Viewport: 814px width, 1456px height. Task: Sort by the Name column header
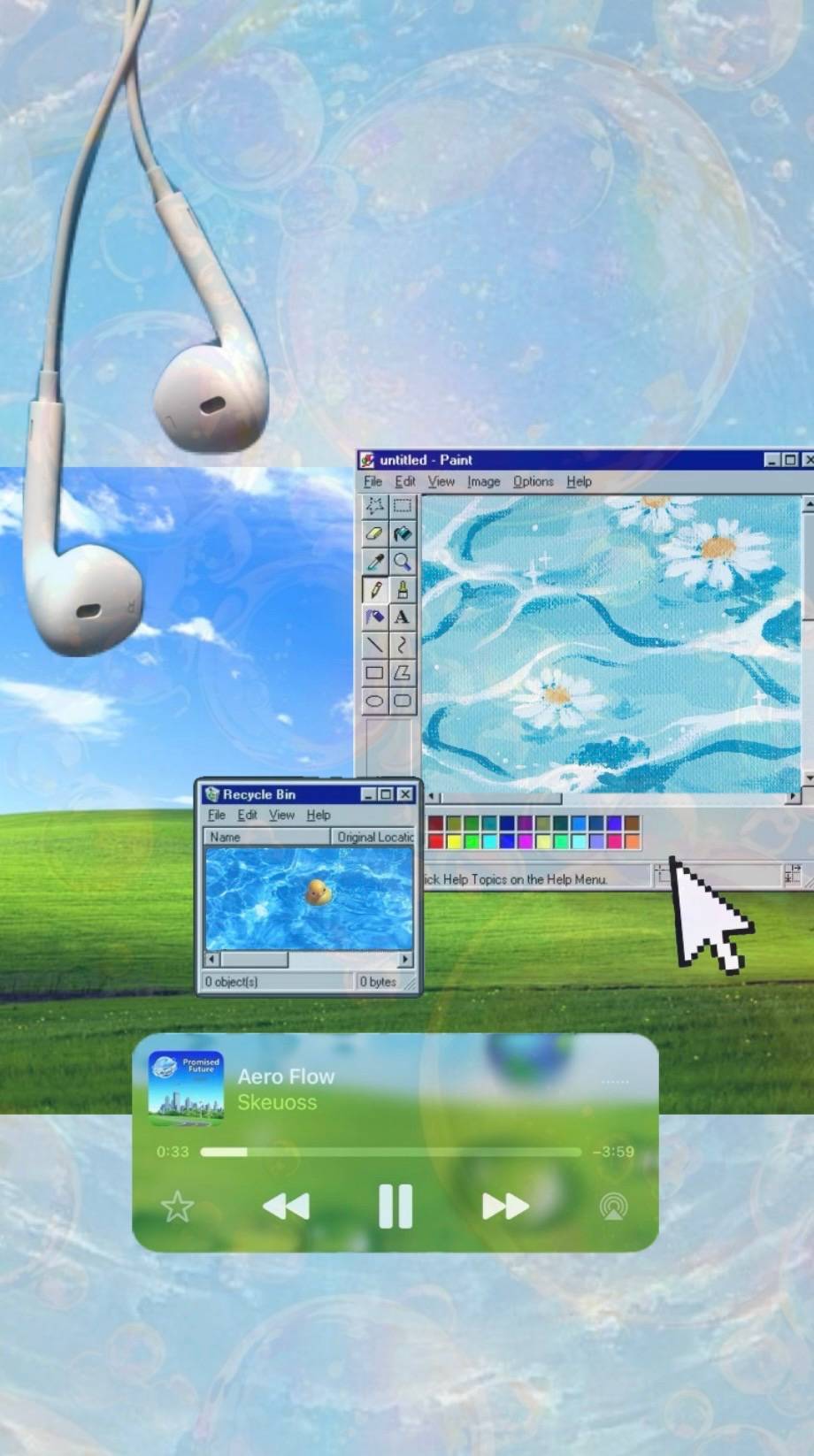tap(267, 837)
